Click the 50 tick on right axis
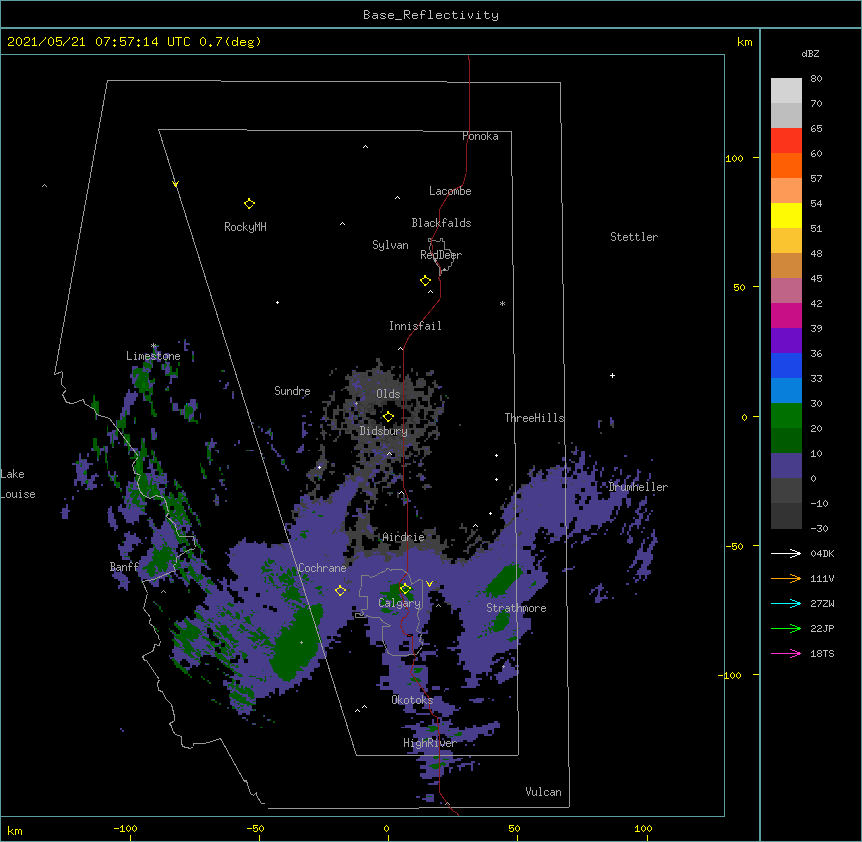 click(x=739, y=287)
